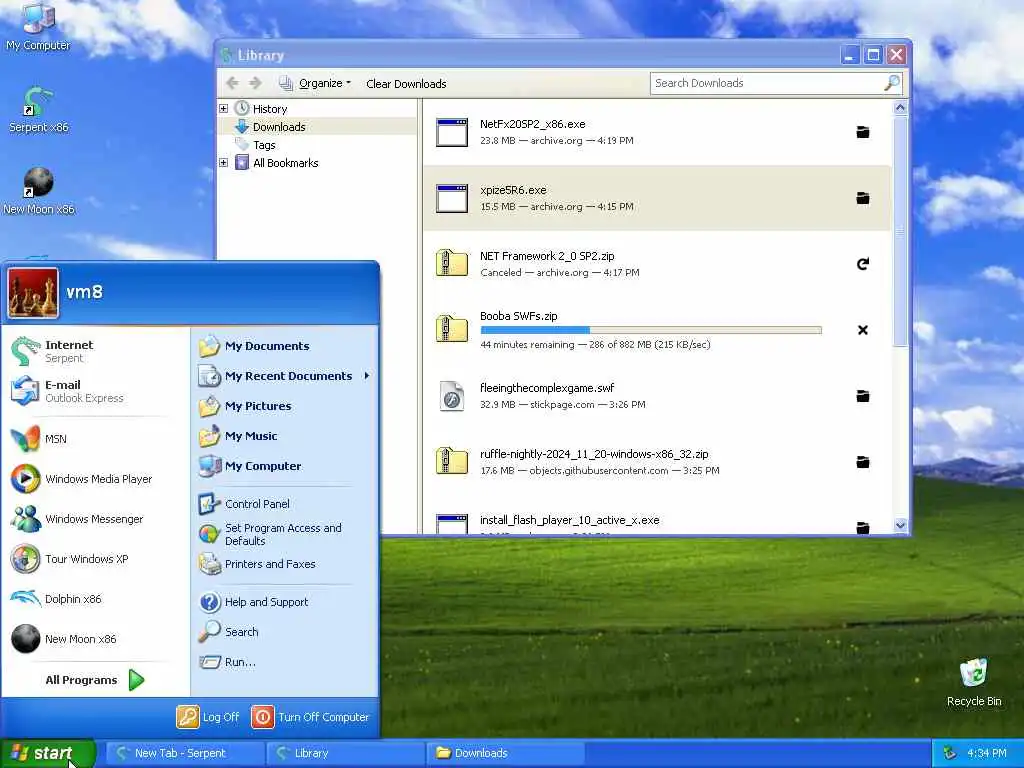The width and height of the screenshot is (1024, 768).
Task: Switch to Library taskbar button
Action: pos(345,753)
